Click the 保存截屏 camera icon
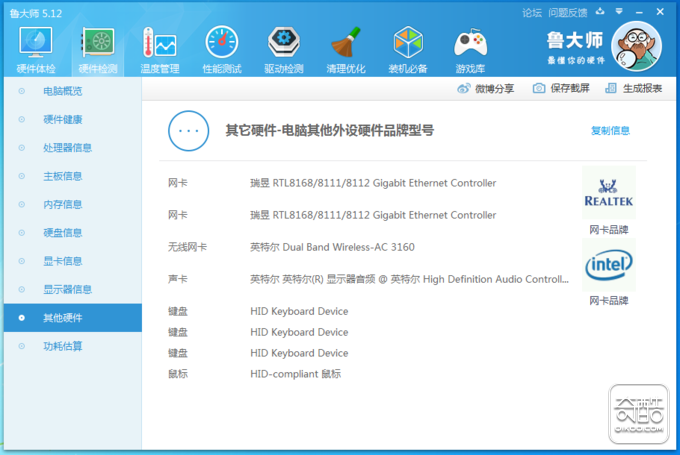The height and width of the screenshot is (455, 680). [539, 88]
